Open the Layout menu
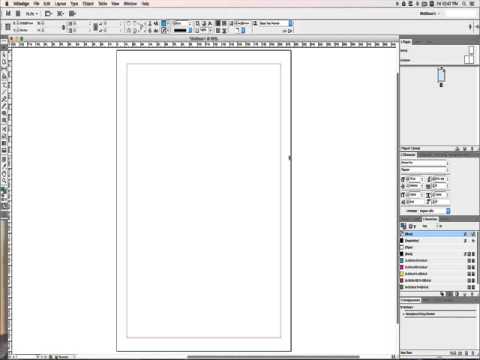 pos(60,4)
